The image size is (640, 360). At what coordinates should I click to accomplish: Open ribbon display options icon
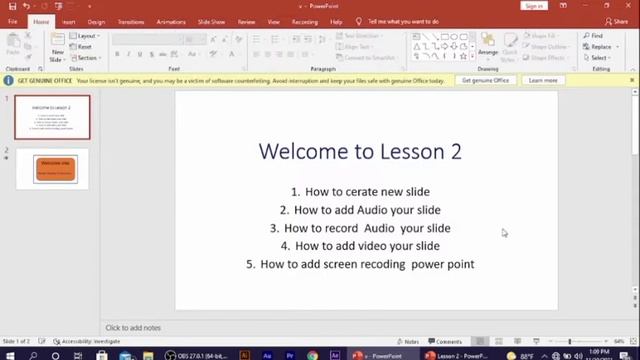coord(563,6)
